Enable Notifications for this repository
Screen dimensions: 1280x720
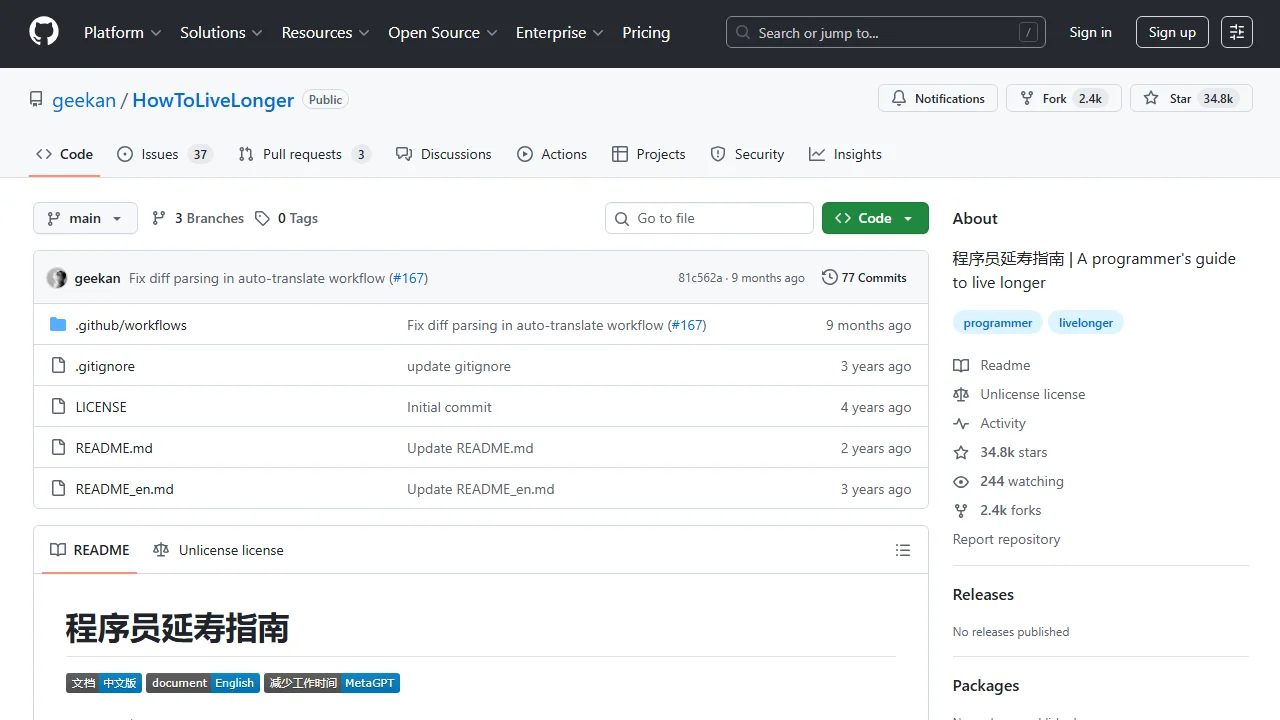click(x=938, y=98)
